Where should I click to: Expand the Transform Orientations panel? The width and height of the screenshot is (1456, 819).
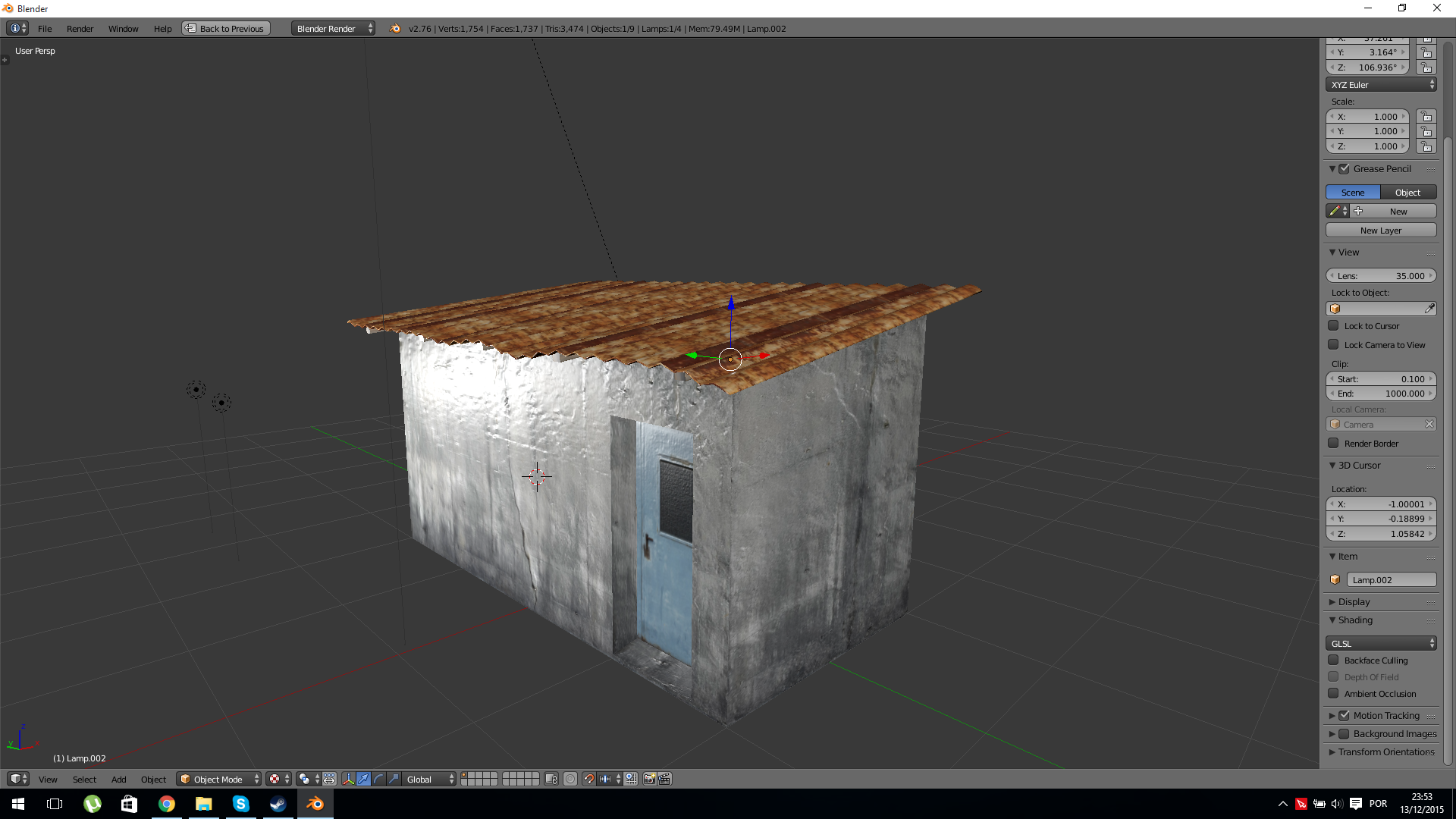(1332, 752)
